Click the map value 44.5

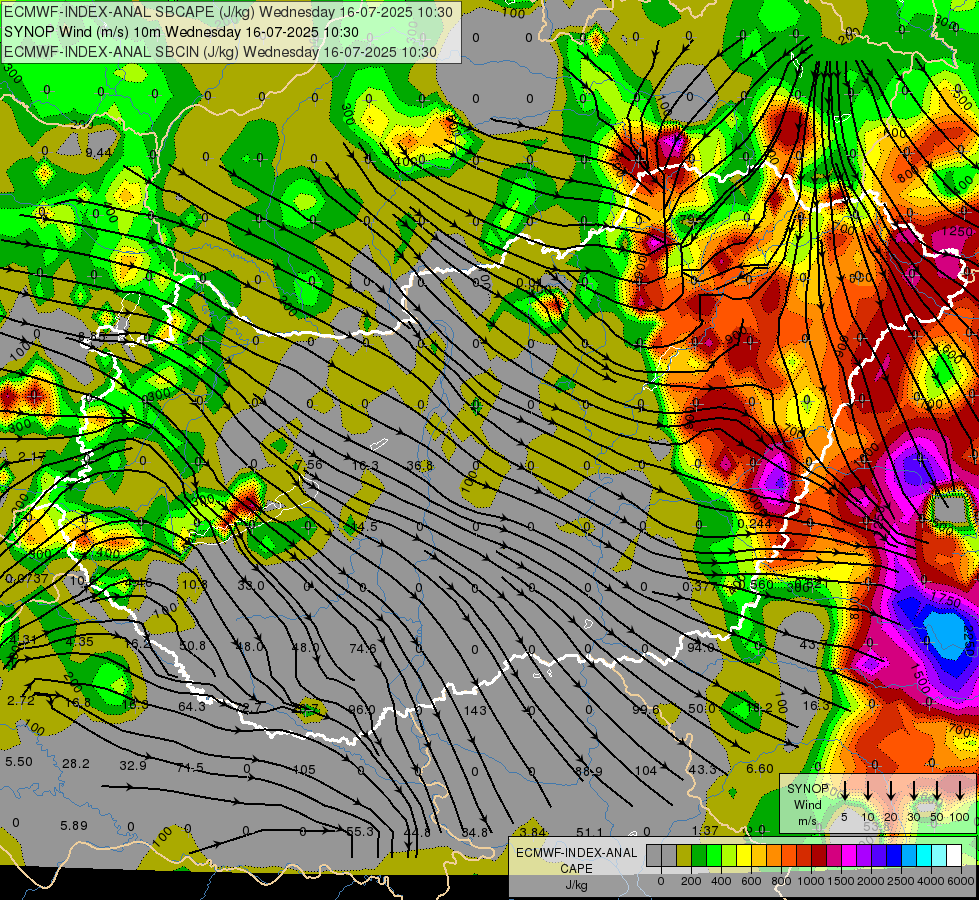click(364, 527)
